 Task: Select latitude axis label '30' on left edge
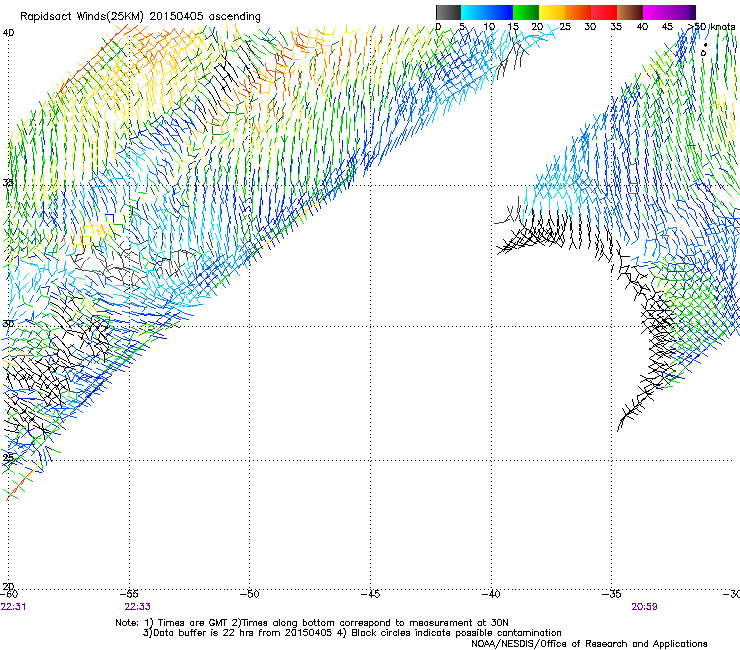(x=8, y=324)
